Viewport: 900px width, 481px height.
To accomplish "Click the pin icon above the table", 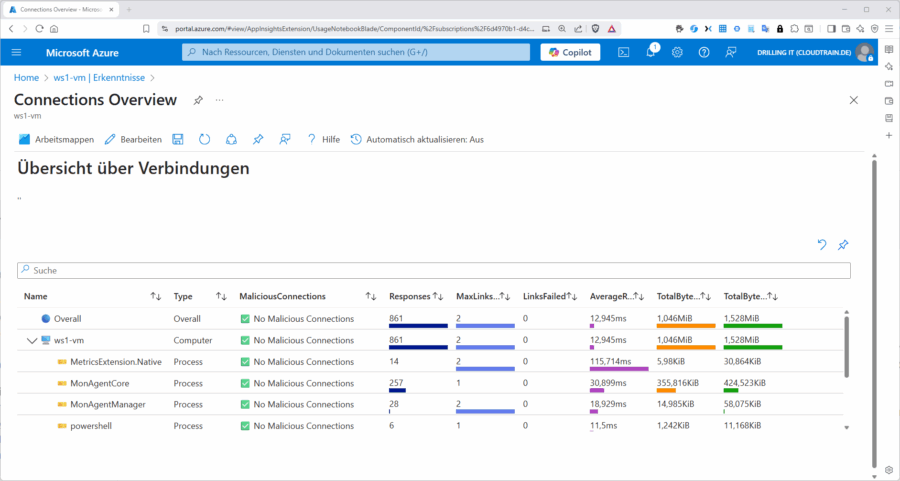I will pos(843,245).
